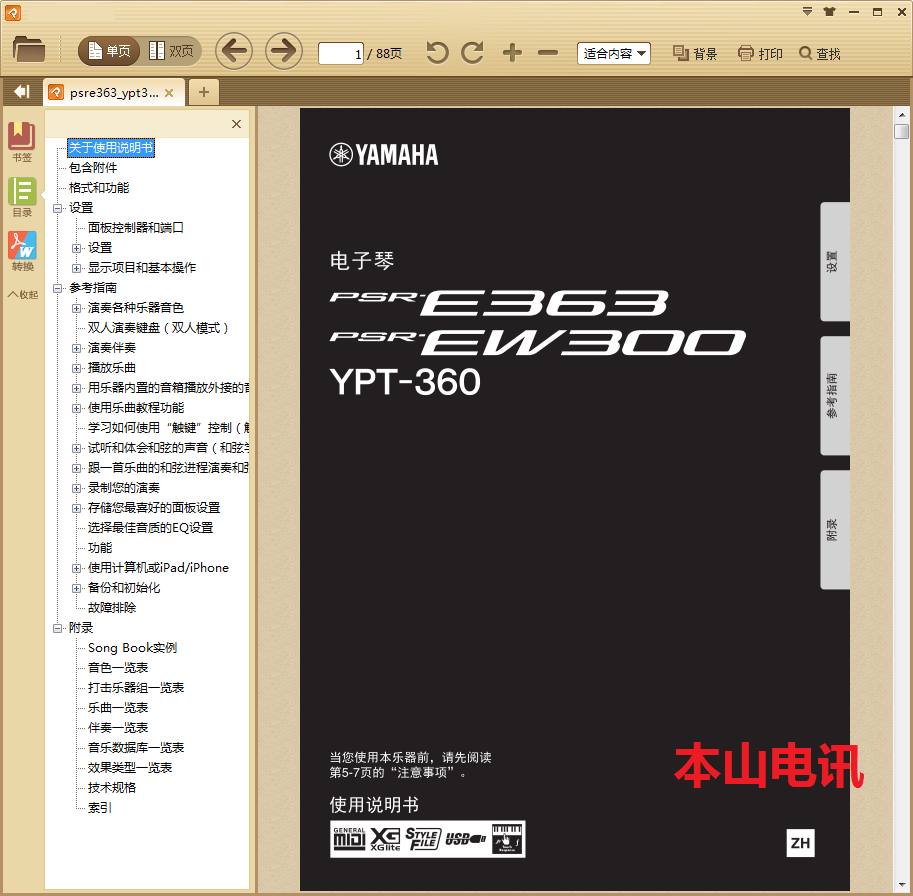Rotate page counterclockwise
This screenshot has width=913, height=896.
pos(437,53)
